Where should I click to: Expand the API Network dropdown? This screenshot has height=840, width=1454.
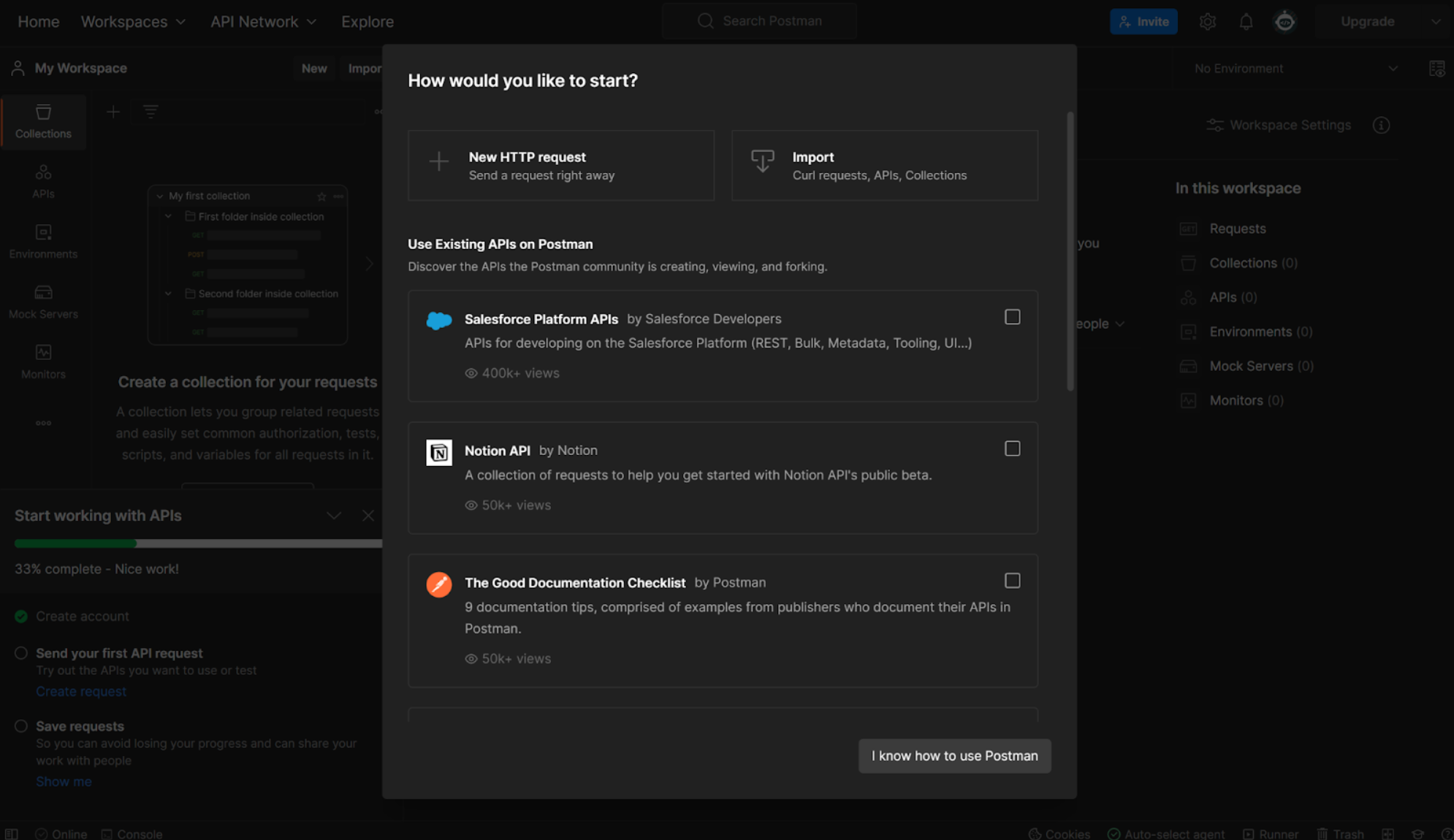(x=263, y=22)
